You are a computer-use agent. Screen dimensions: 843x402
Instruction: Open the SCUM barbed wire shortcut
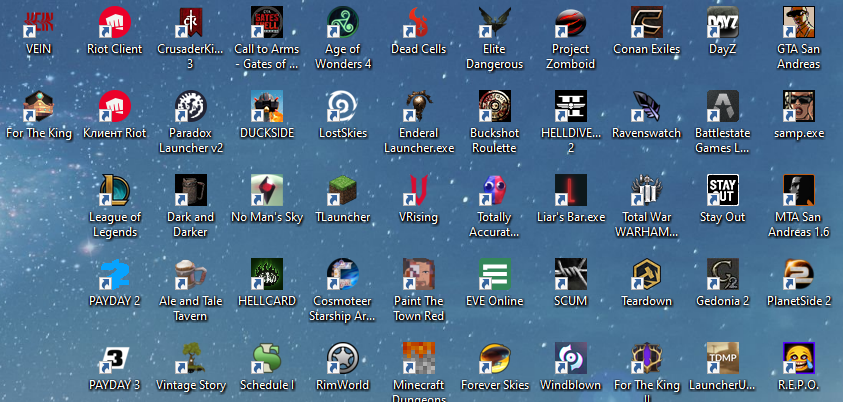point(570,274)
